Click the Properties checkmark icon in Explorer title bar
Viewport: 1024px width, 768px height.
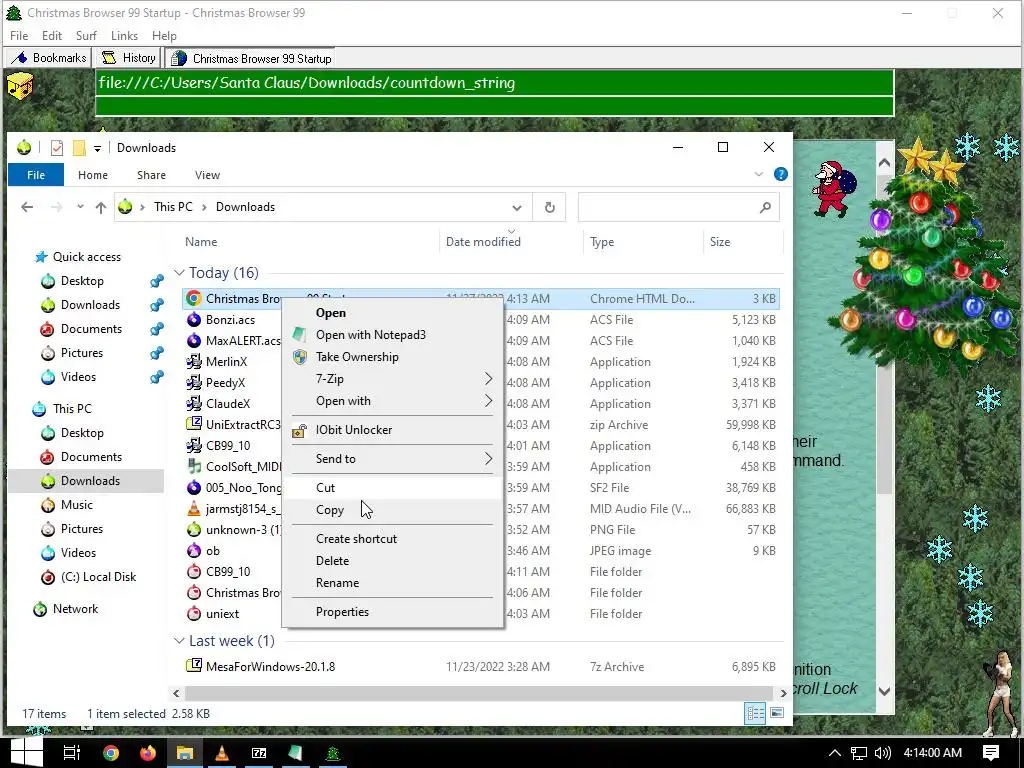[x=57, y=148]
